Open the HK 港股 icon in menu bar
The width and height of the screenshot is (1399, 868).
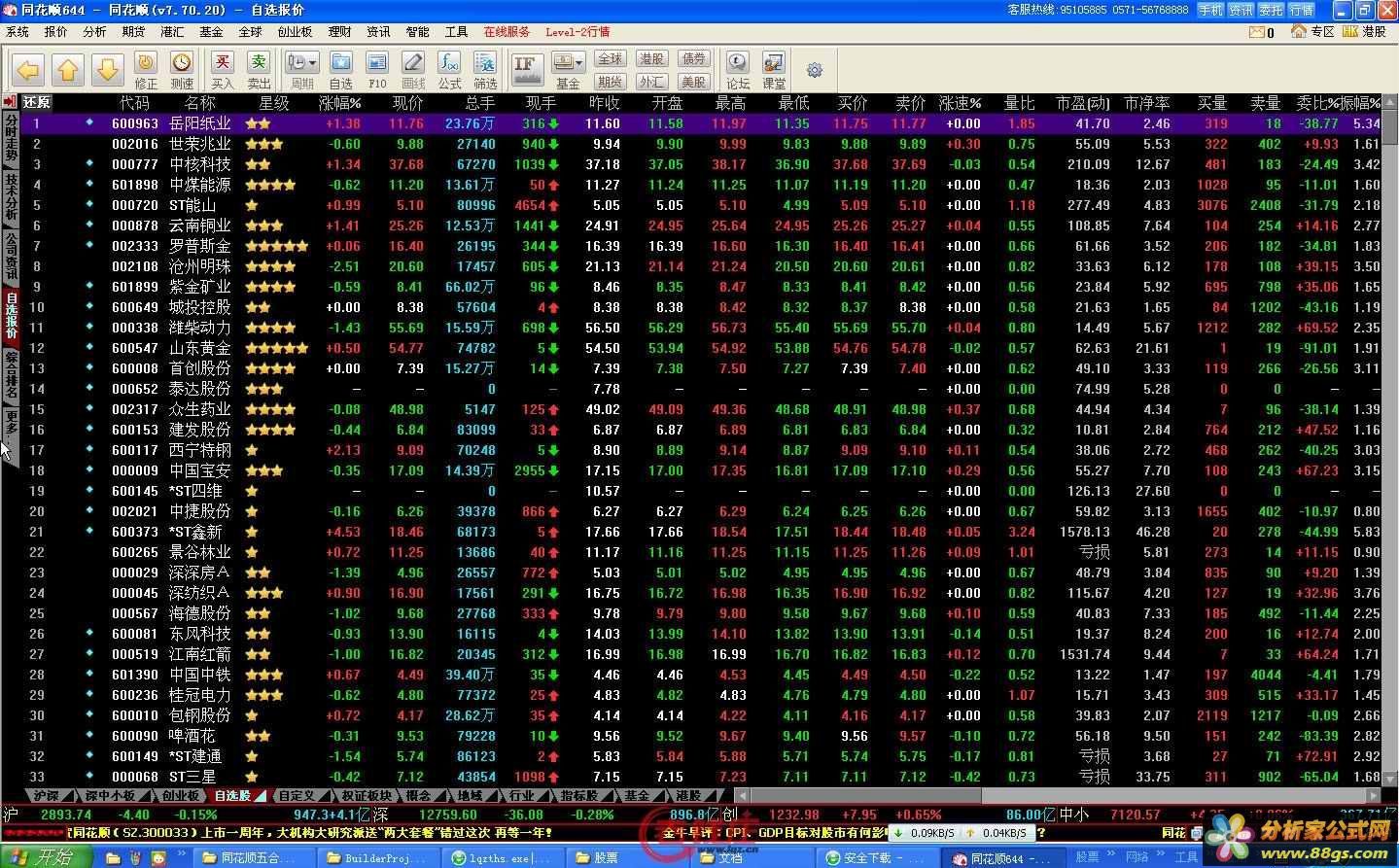pos(1364,32)
